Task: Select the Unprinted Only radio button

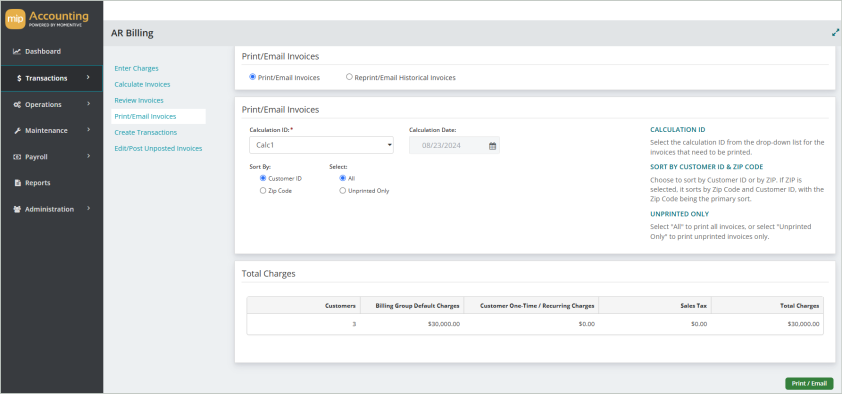Action: point(343,191)
